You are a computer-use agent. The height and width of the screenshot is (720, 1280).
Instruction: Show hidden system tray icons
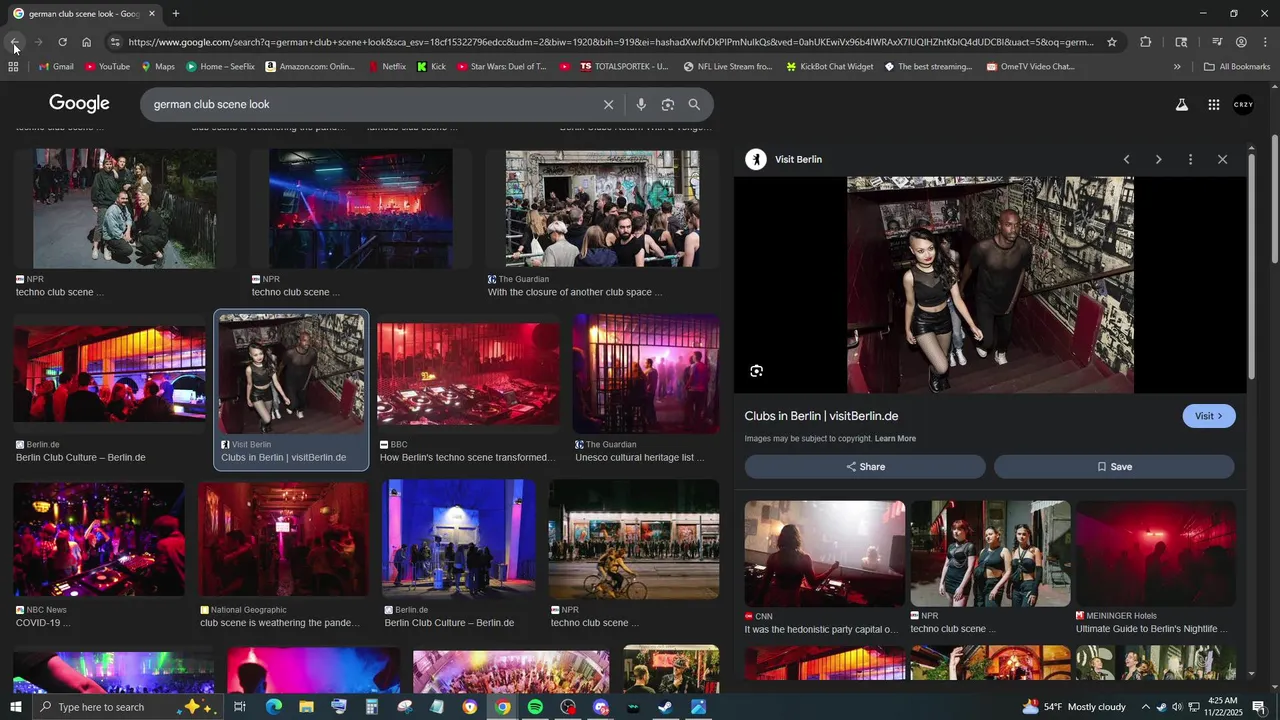pyautogui.click(x=1145, y=707)
